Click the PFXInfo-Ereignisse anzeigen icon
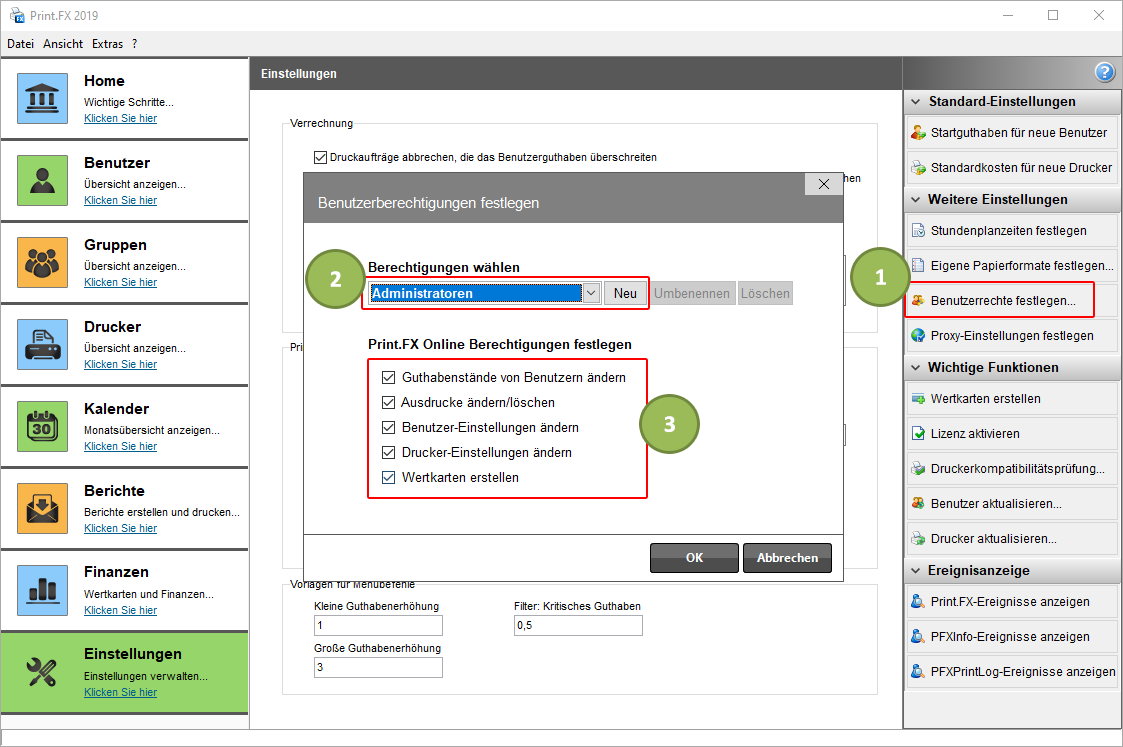The height and width of the screenshot is (747, 1123). coord(918,637)
